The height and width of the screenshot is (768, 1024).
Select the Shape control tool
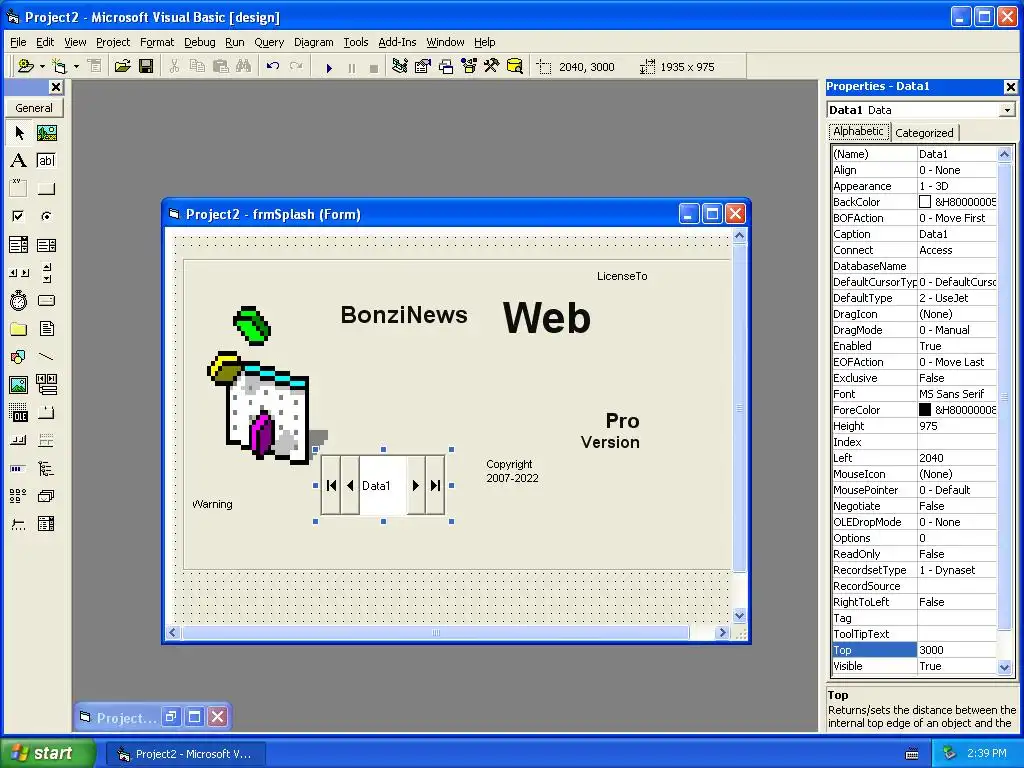point(19,357)
